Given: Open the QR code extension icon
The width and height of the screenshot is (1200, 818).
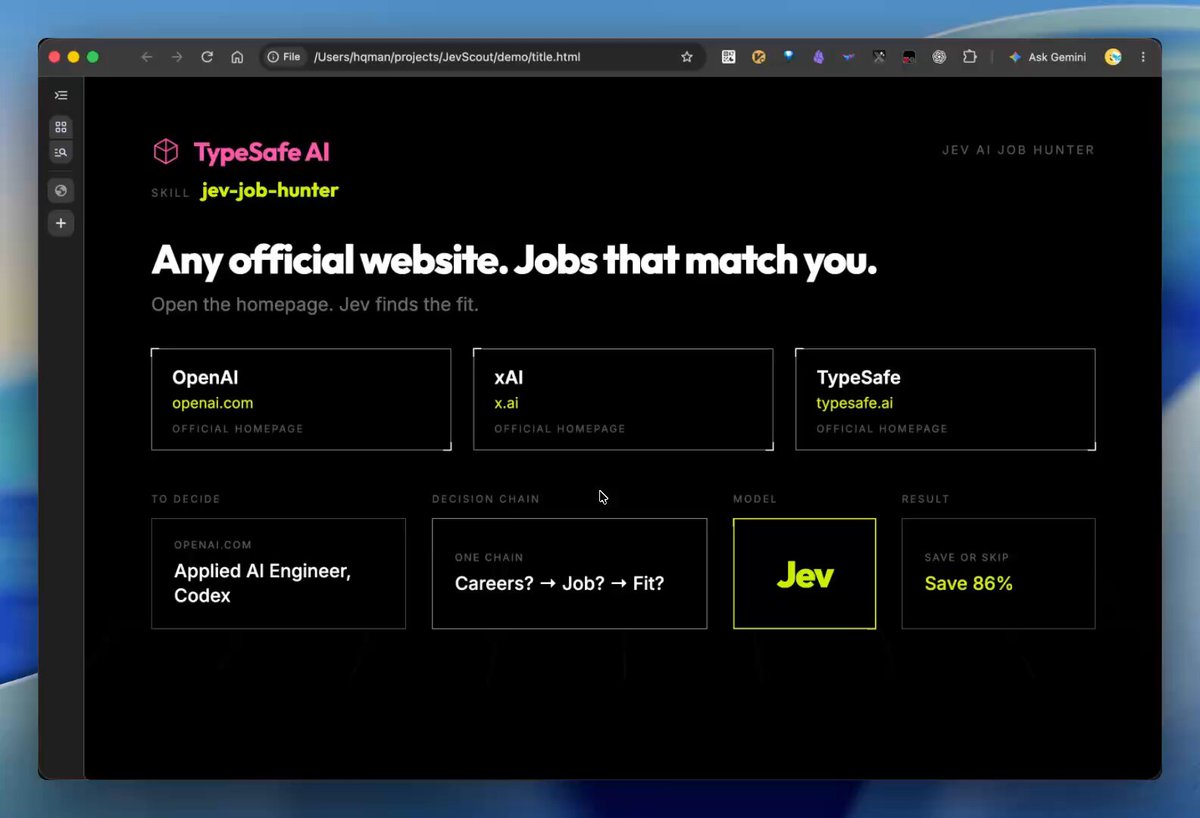Looking at the screenshot, I should (x=729, y=57).
